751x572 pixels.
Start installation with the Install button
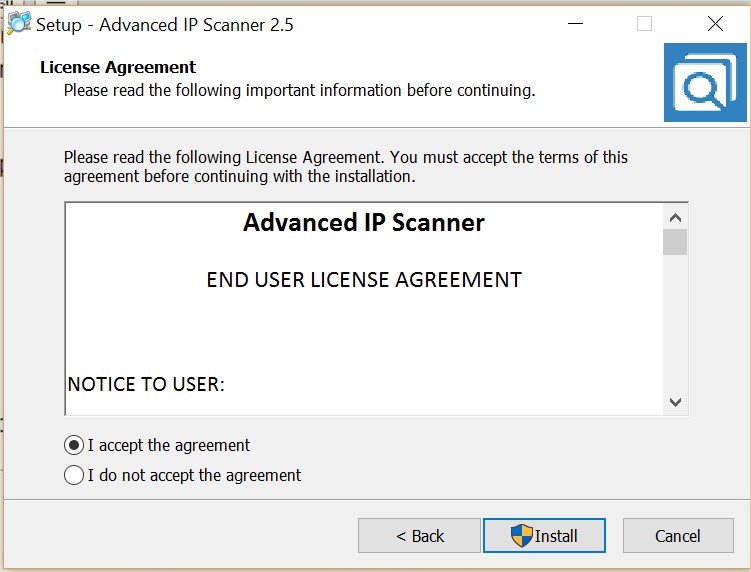[x=544, y=536]
